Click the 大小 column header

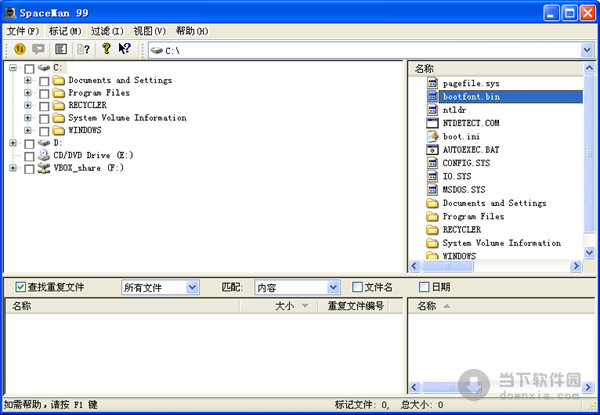click(x=278, y=306)
